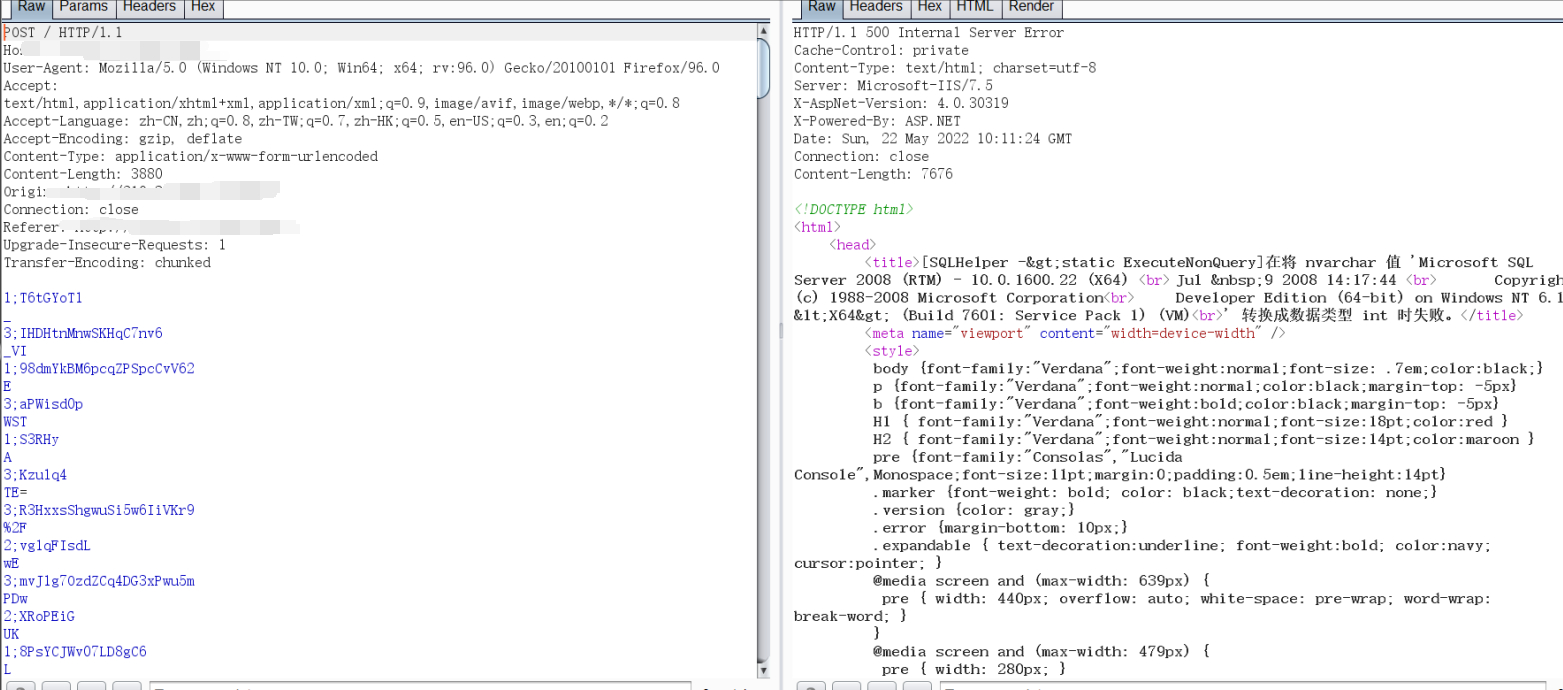Click the chunk data line TE=
Image resolution: width=1563 pixels, height=690 pixels.
click(x=15, y=493)
